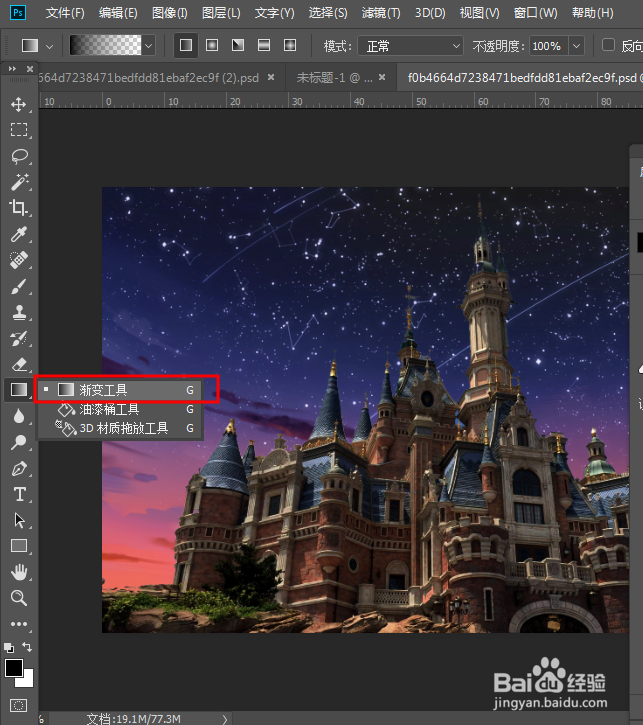Select the Clone Stamp tool
643x725 pixels.
[18, 313]
